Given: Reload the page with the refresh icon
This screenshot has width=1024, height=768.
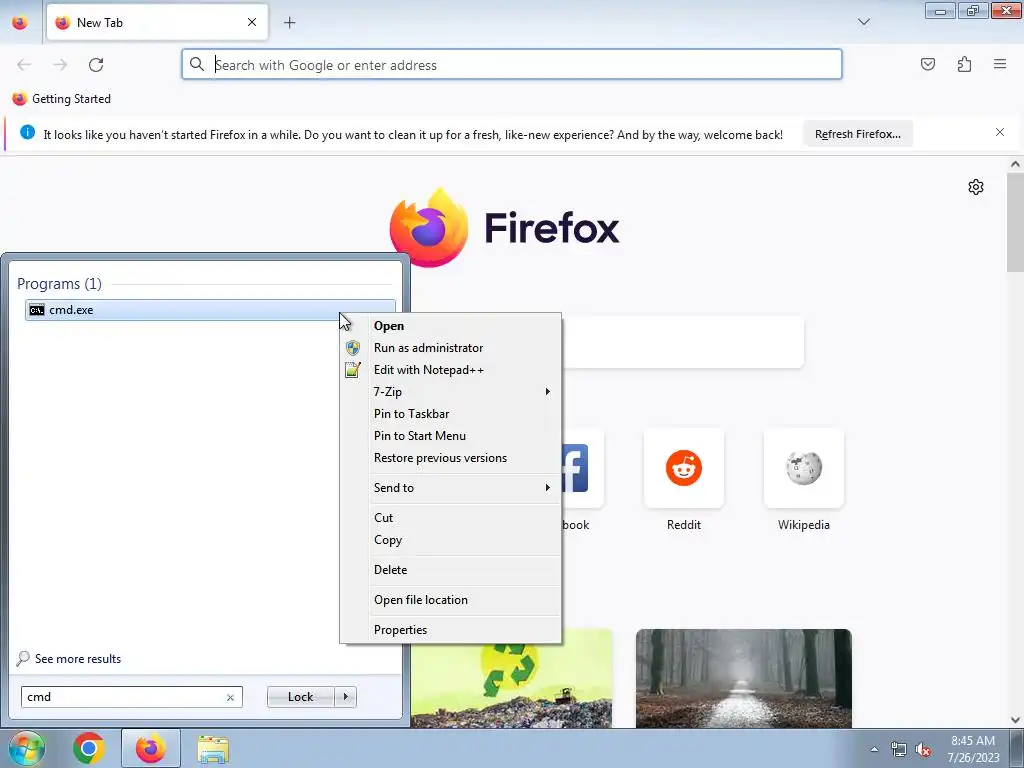Looking at the screenshot, I should click(96, 65).
